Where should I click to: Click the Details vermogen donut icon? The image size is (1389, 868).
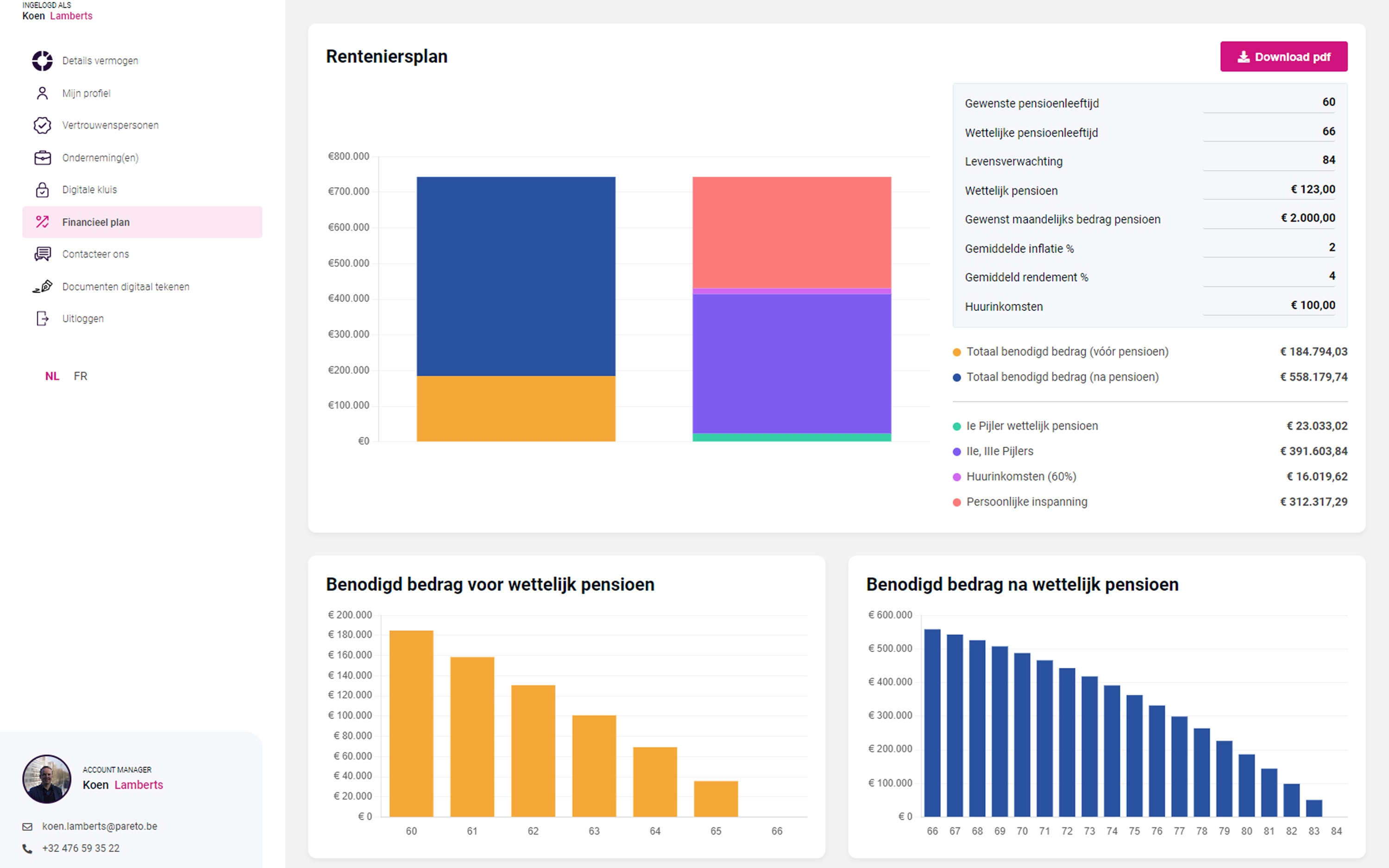pyautogui.click(x=42, y=60)
